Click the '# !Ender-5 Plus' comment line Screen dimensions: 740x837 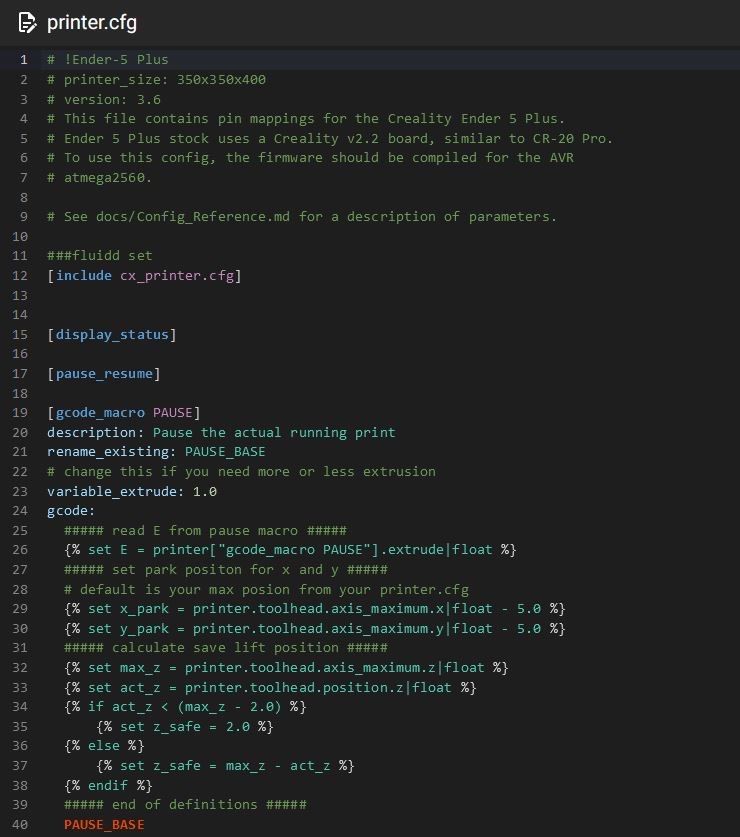tap(107, 60)
